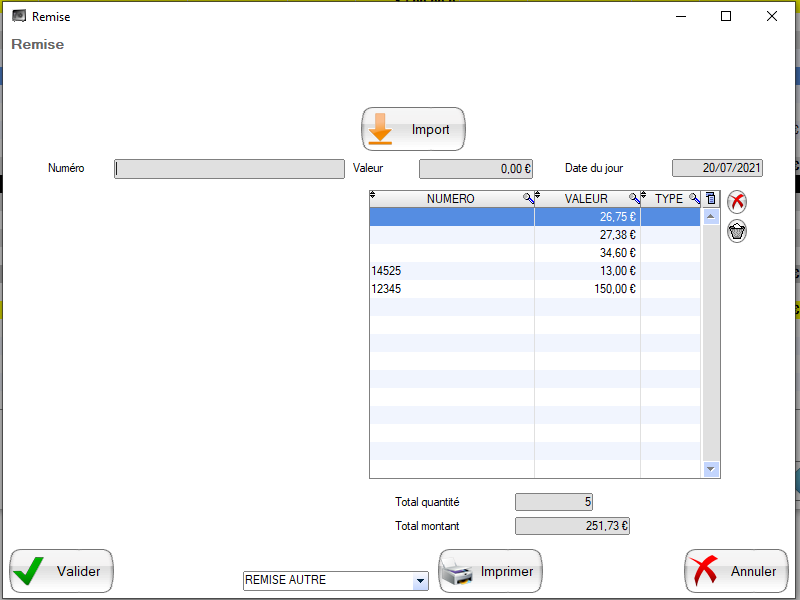Open the table options icon in header corner
Screen dimensions: 800x600
pyautogui.click(x=711, y=199)
